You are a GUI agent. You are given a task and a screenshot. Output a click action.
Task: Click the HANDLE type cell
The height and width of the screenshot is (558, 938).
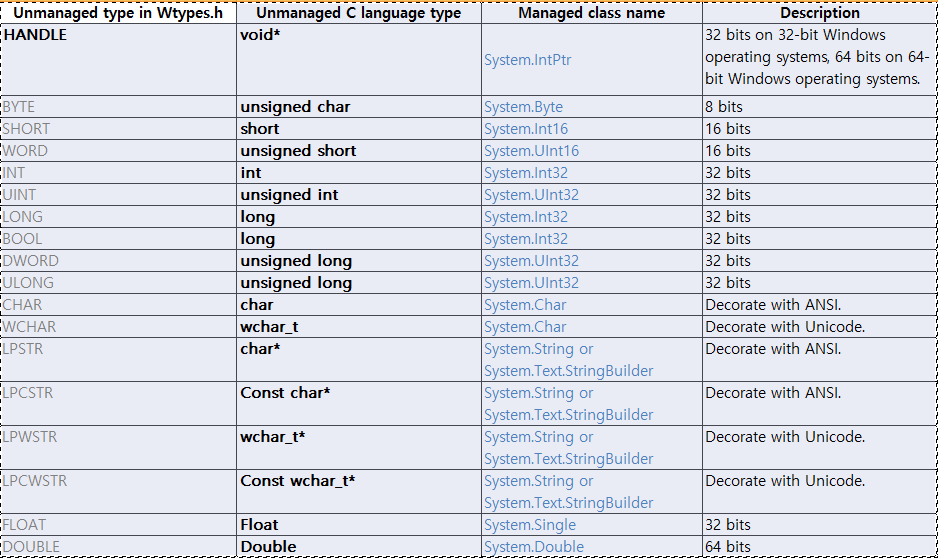coord(118,60)
